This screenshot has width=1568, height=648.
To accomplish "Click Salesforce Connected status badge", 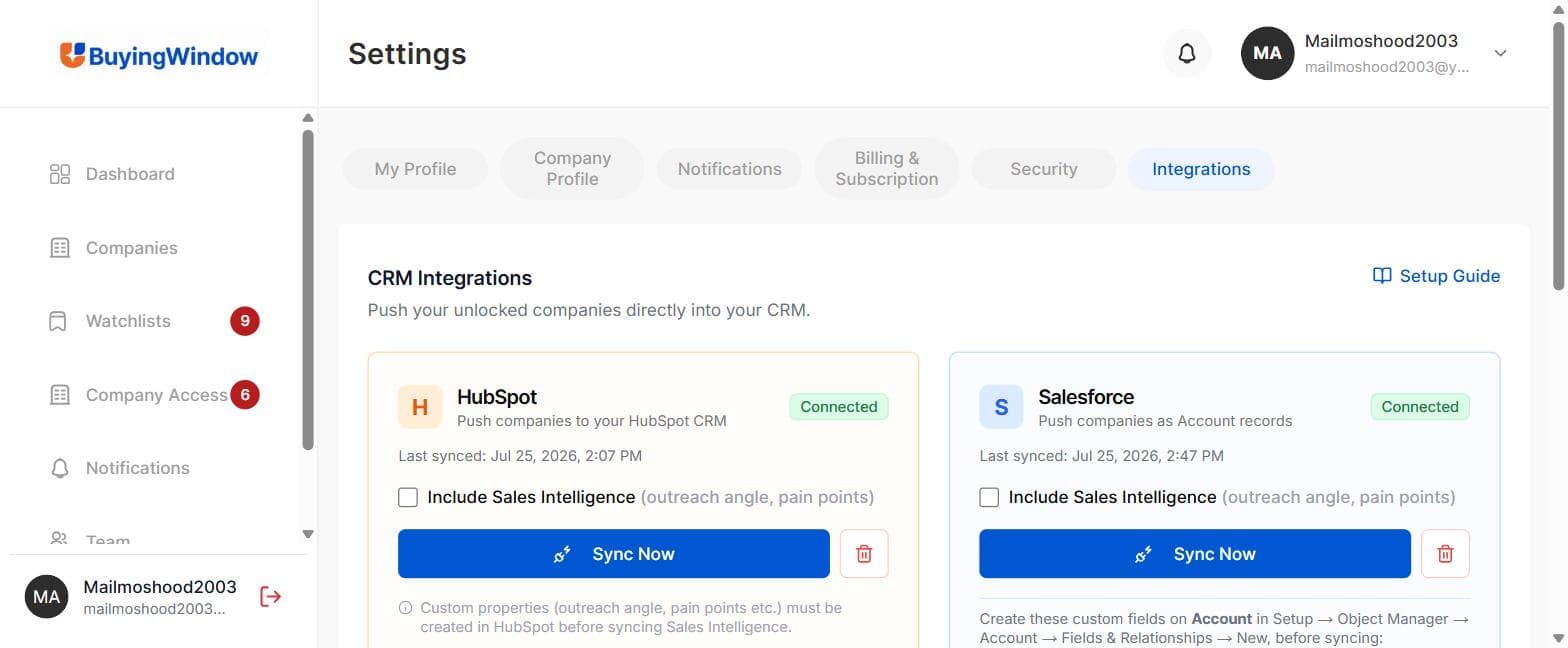I will pyautogui.click(x=1420, y=407).
